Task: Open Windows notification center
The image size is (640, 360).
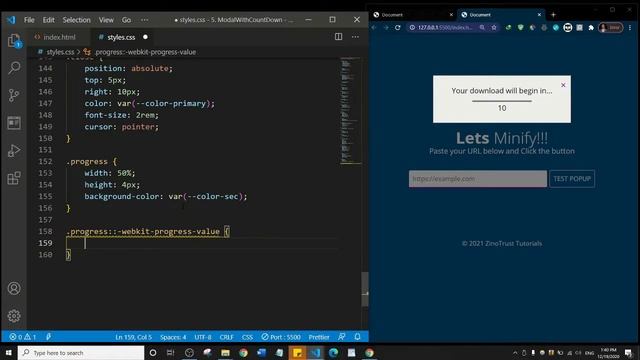Action: tap(629, 353)
